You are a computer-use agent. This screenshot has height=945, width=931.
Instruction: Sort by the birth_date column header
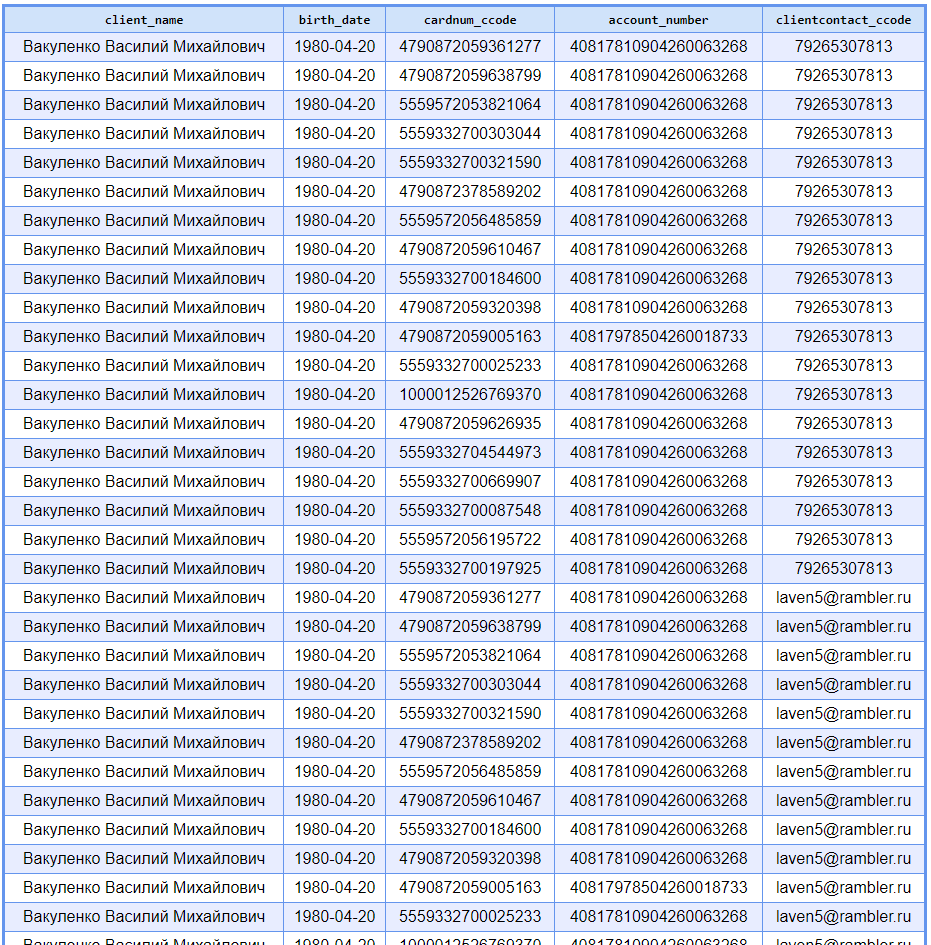pos(334,20)
